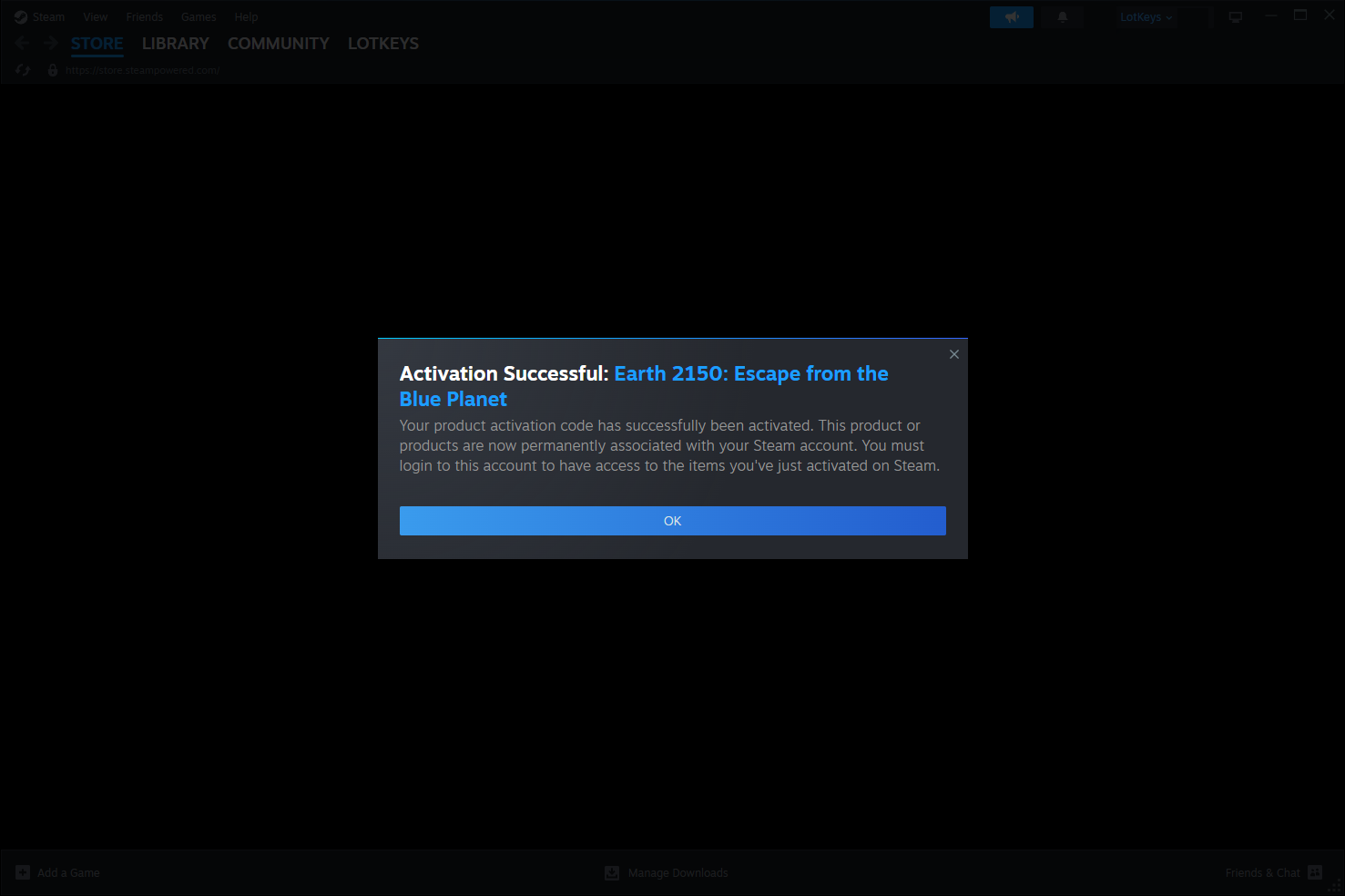Click the padlock security icon
The height and width of the screenshot is (896, 1345).
53,70
